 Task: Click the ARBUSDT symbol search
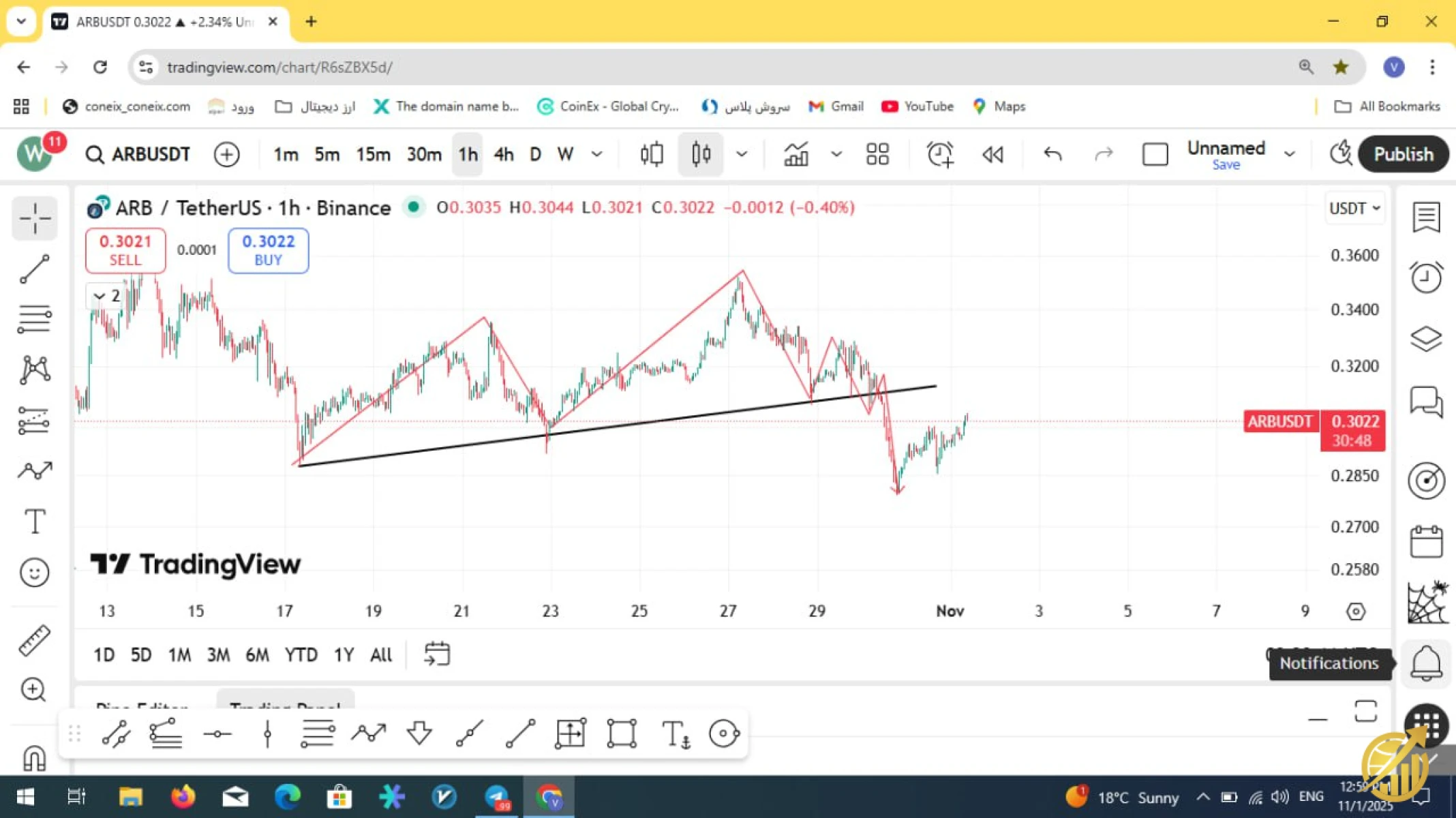coord(138,155)
